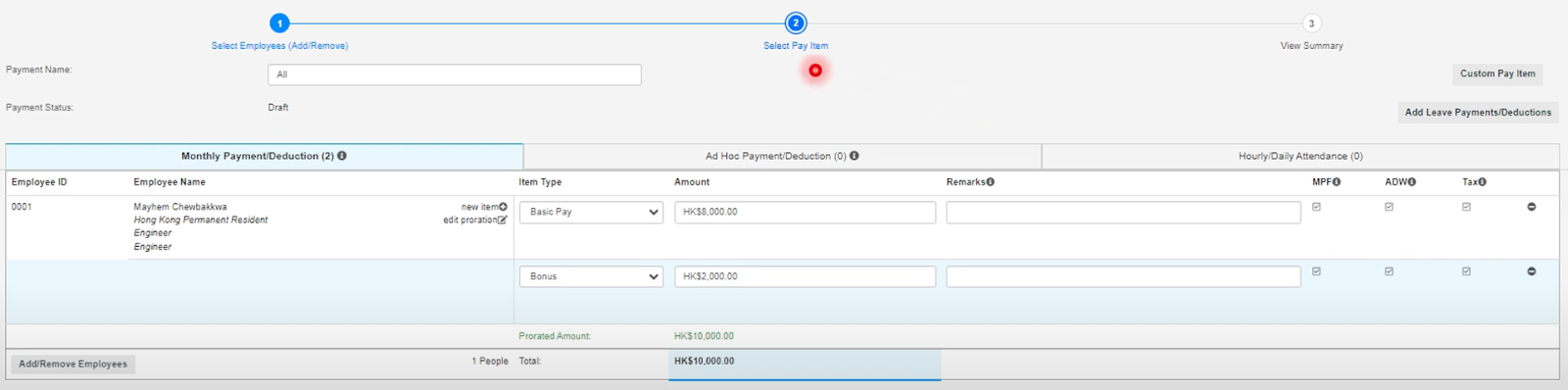Click the Item Type column header
This screenshot has height=390, width=1568.
coord(540,182)
